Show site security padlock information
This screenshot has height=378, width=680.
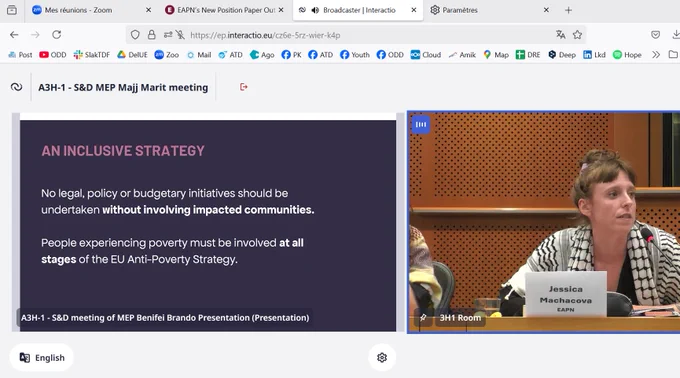[x=151, y=35]
